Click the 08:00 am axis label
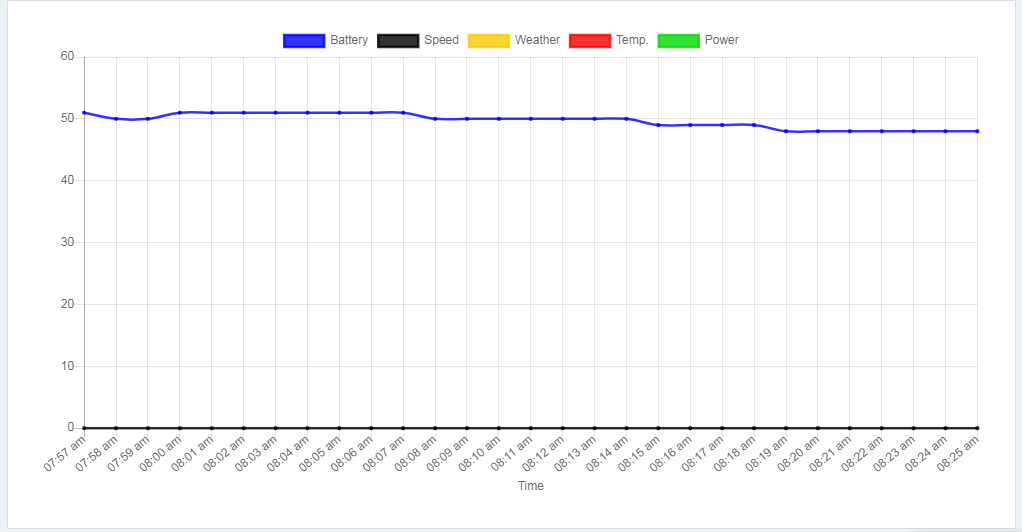Viewport: 1022px width, 532px height. 160,453
